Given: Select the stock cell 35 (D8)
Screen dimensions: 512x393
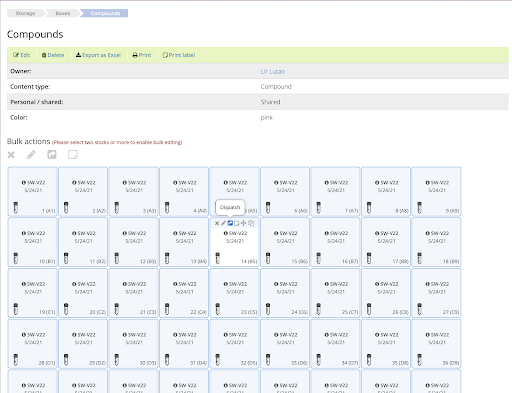Looking at the screenshot, I should coord(386,344).
